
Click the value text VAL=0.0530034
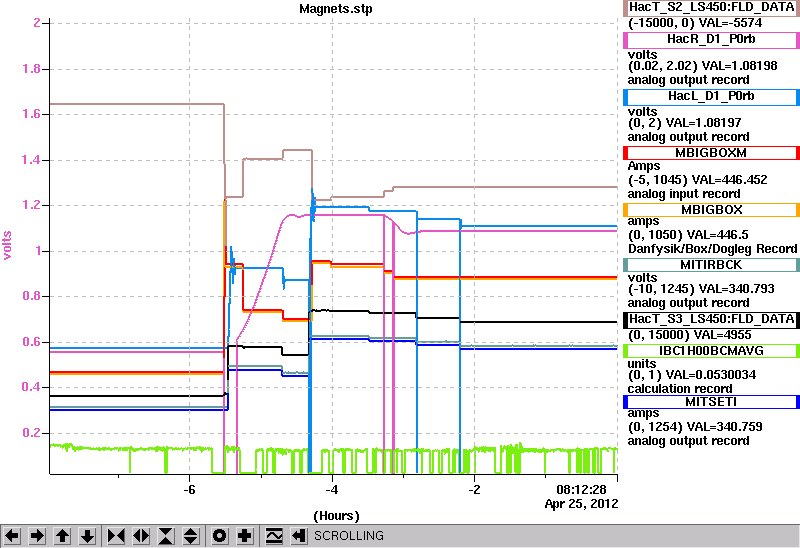711,375
